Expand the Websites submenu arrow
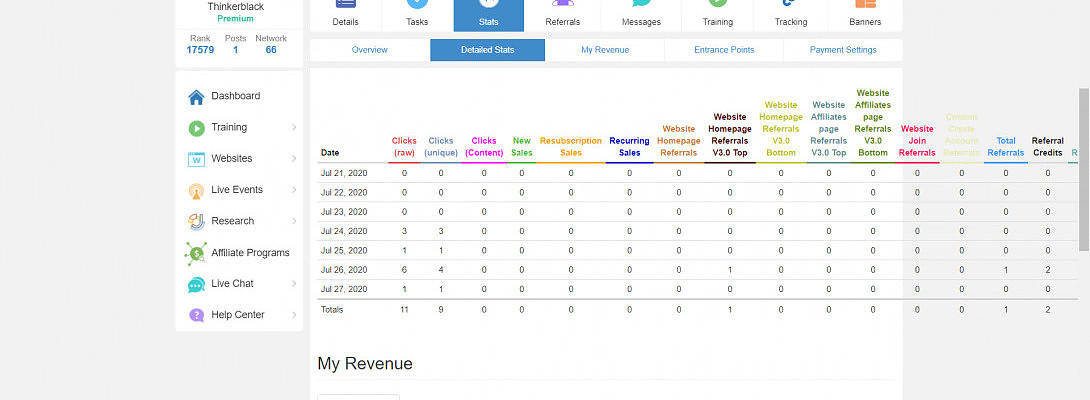1090x400 pixels. point(293,159)
